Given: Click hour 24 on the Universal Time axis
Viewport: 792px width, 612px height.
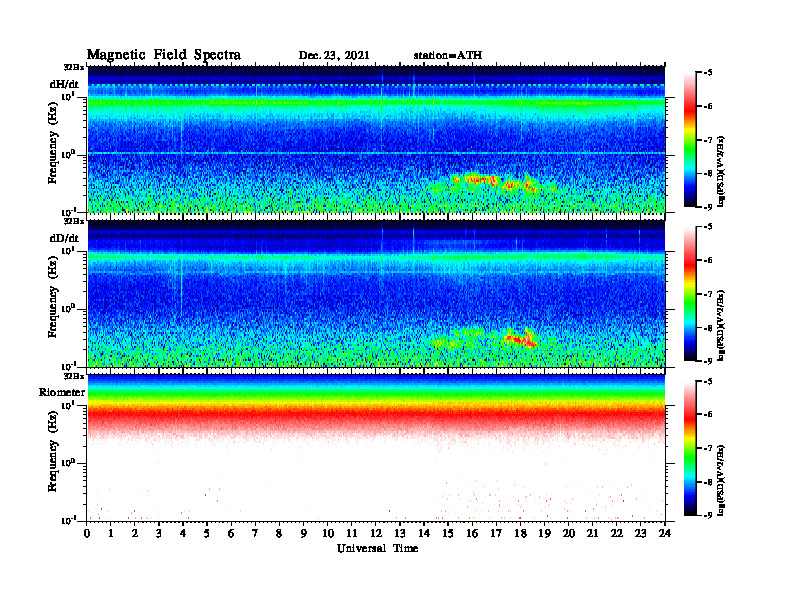Looking at the screenshot, I should click(x=665, y=533).
